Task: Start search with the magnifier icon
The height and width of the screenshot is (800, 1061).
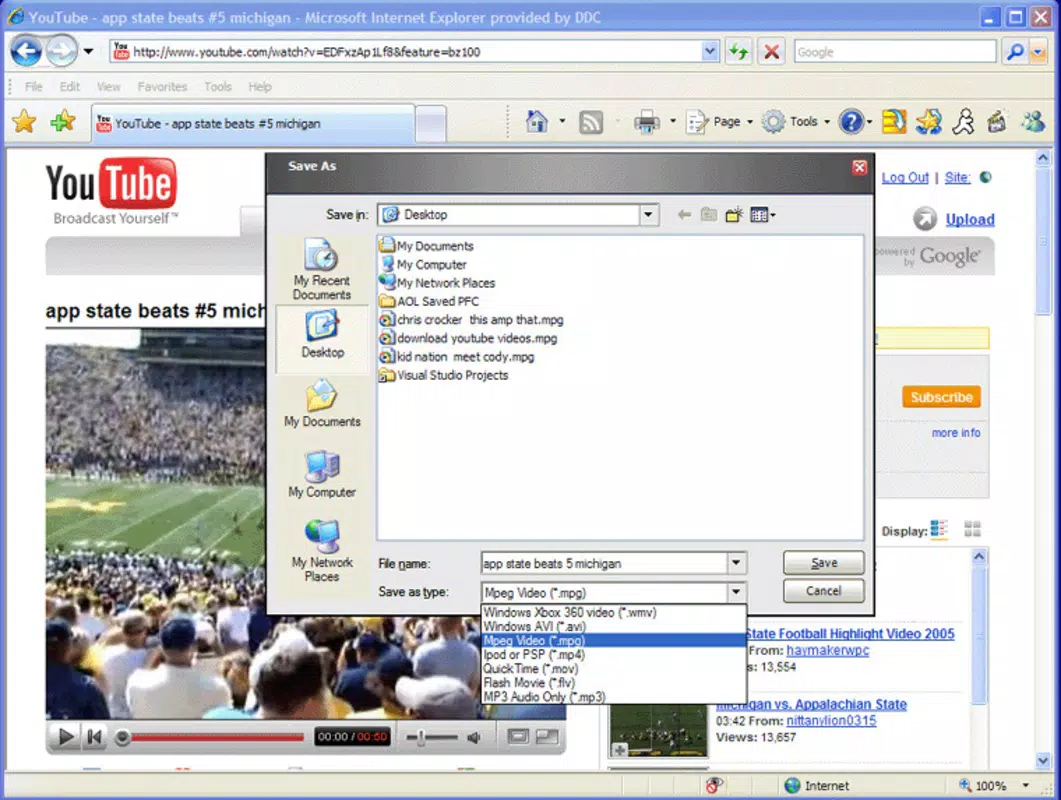Action: 1014,51
